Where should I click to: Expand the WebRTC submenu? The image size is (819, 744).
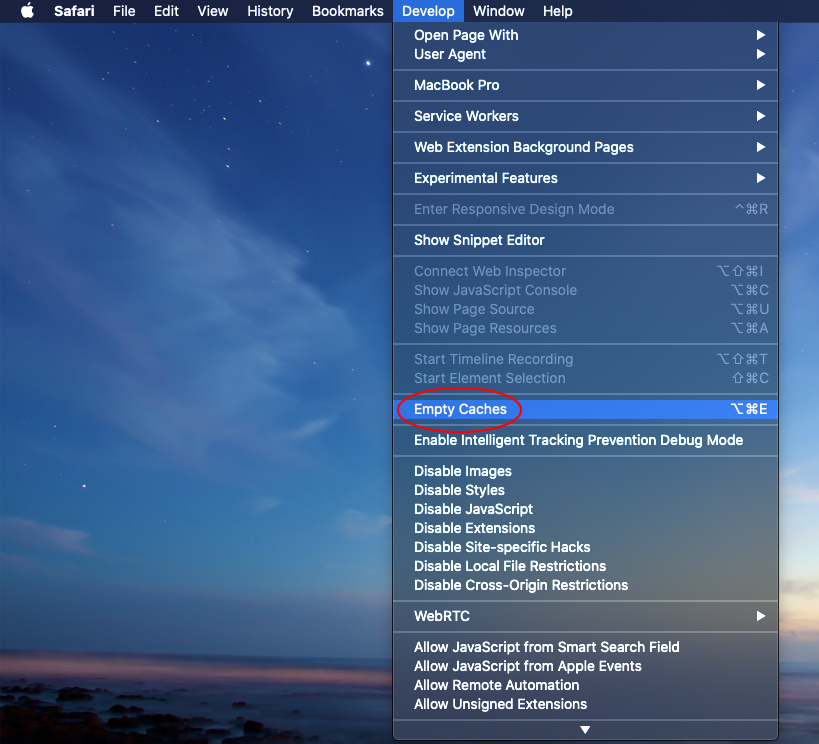click(x=586, y=616)
